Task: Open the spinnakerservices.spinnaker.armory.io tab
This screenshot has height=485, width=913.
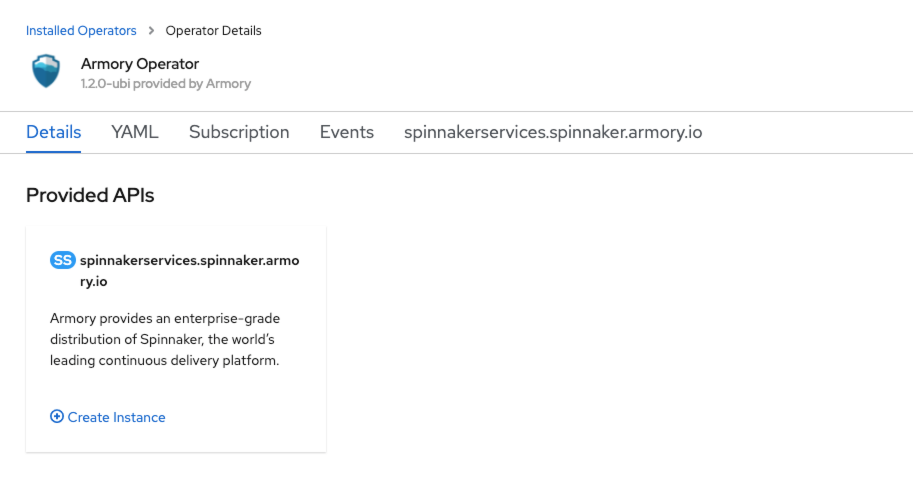Action: pyautogui.click(x=553, y=132)
